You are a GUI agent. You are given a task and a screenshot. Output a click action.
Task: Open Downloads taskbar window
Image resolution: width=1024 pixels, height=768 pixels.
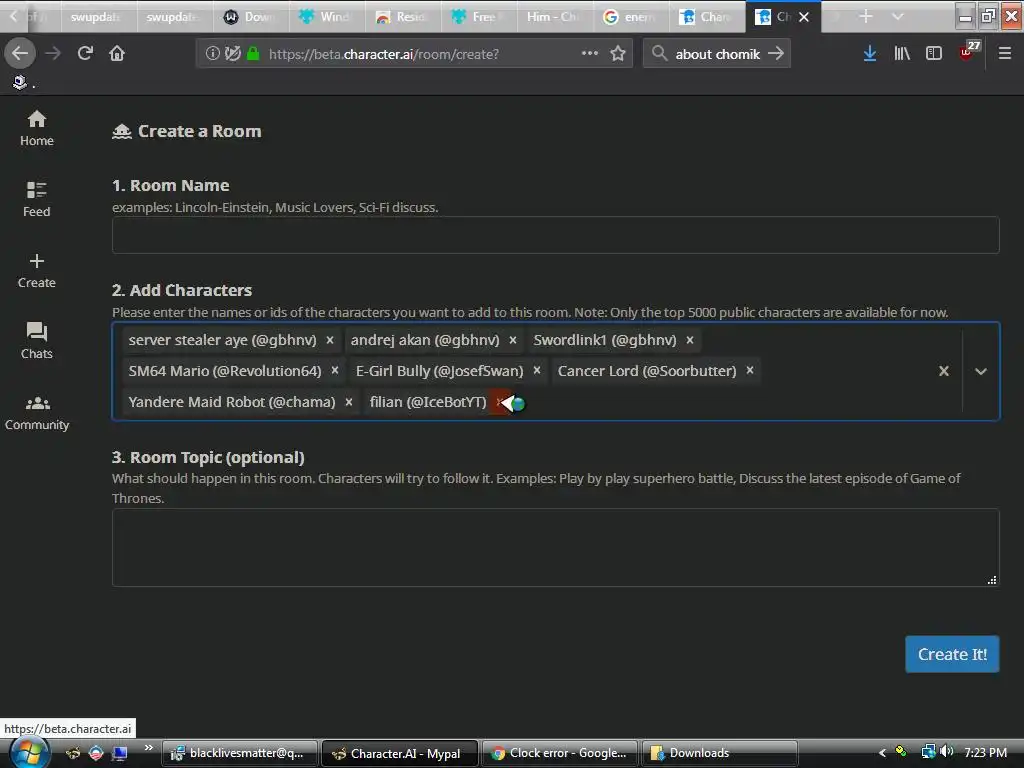(x=720, y=753)
